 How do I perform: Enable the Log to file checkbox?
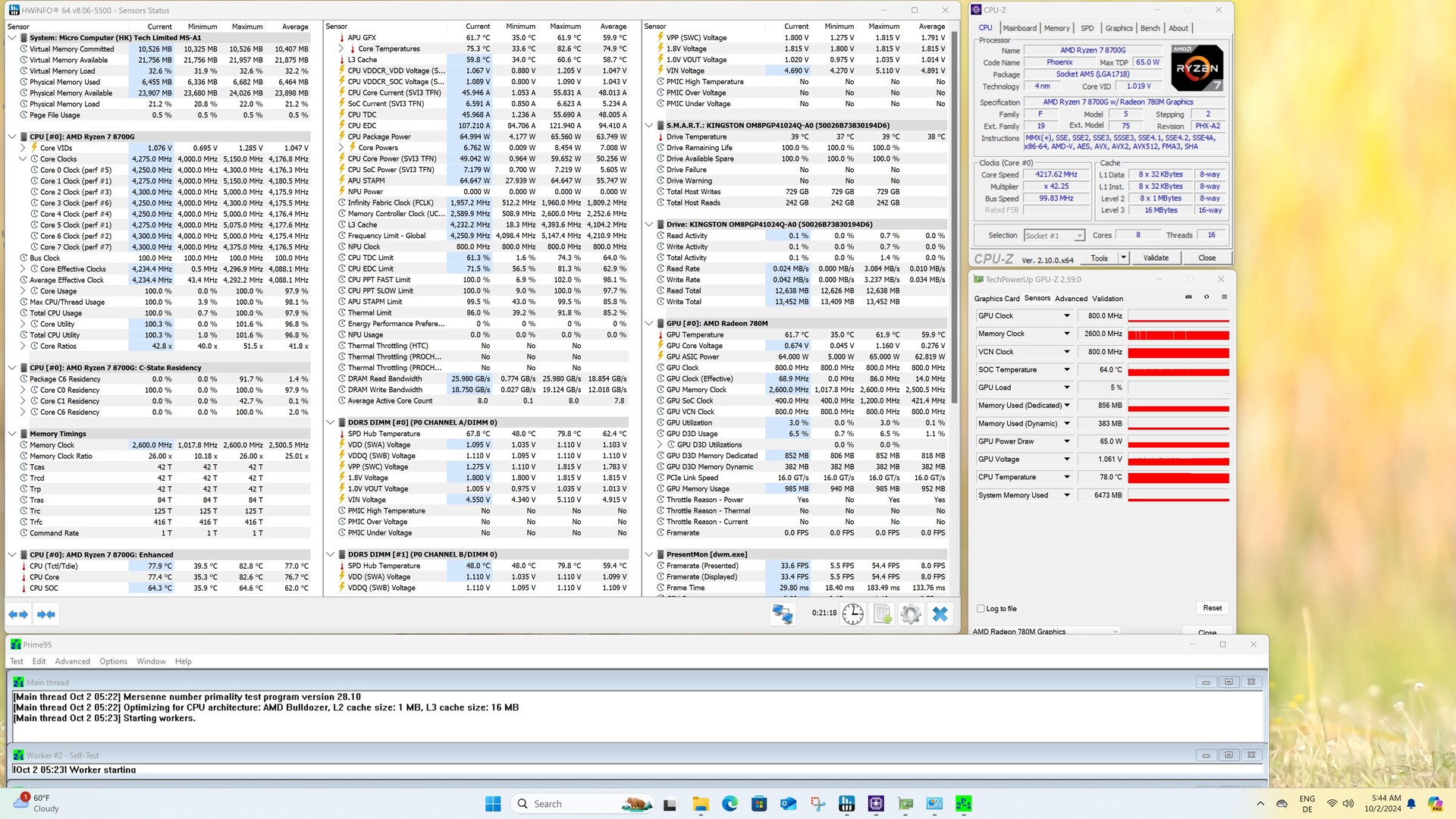981,608
